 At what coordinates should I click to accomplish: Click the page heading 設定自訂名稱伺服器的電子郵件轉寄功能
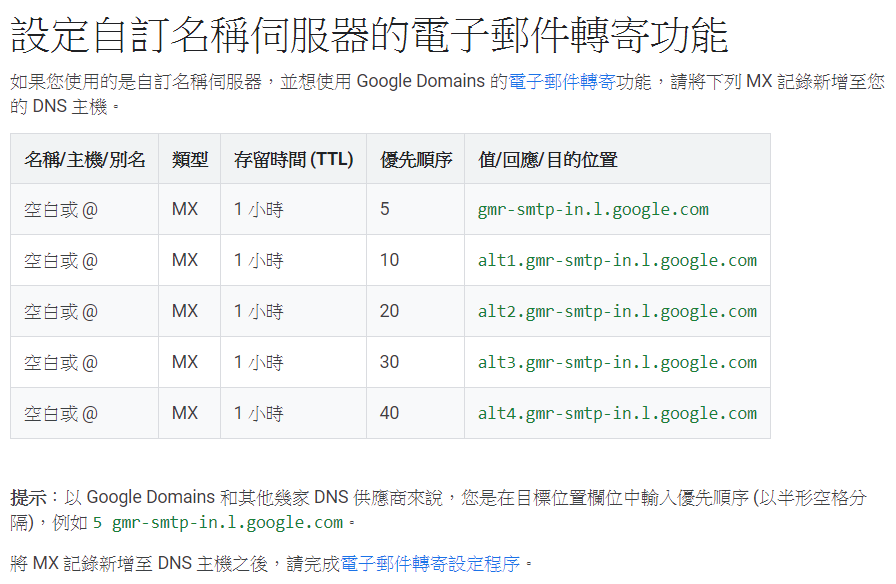(x=369, y=35)
